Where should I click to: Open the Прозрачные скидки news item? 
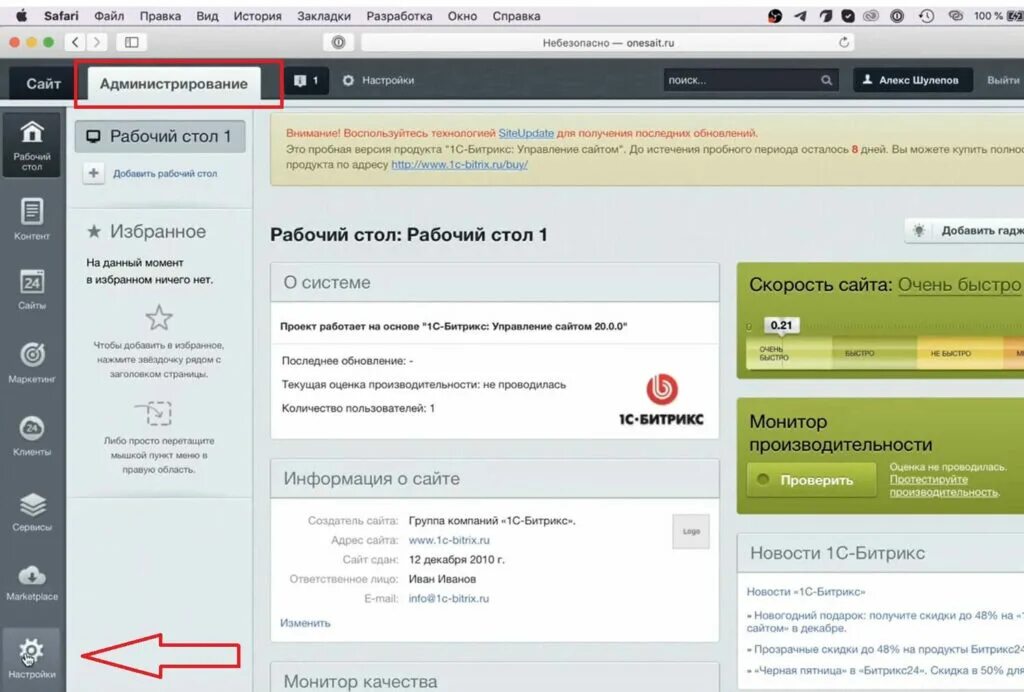pyautogui.click(x=888, y=650)
